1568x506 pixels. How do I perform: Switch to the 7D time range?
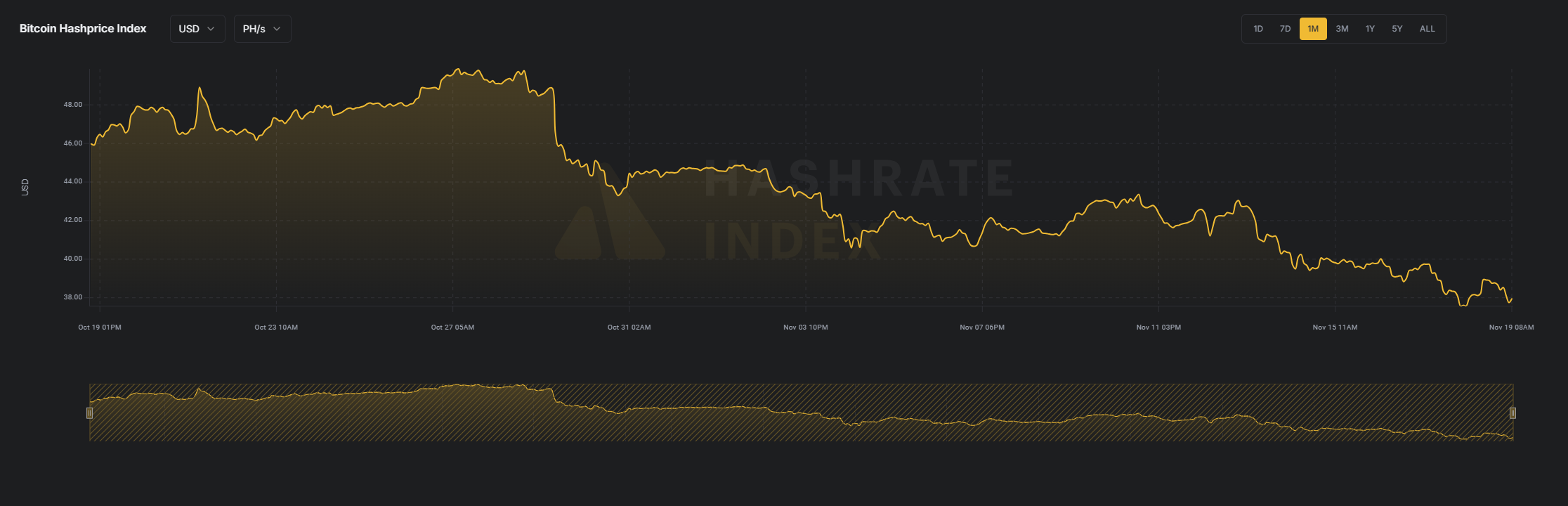tap(1285, 29)
